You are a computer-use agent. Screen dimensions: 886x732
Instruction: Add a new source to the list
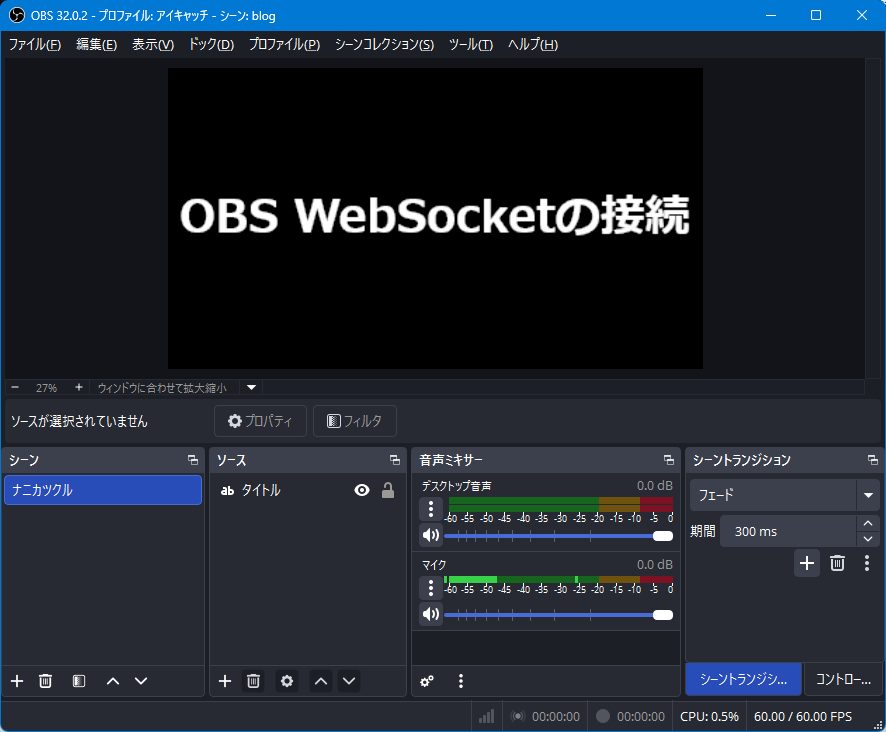224,681
